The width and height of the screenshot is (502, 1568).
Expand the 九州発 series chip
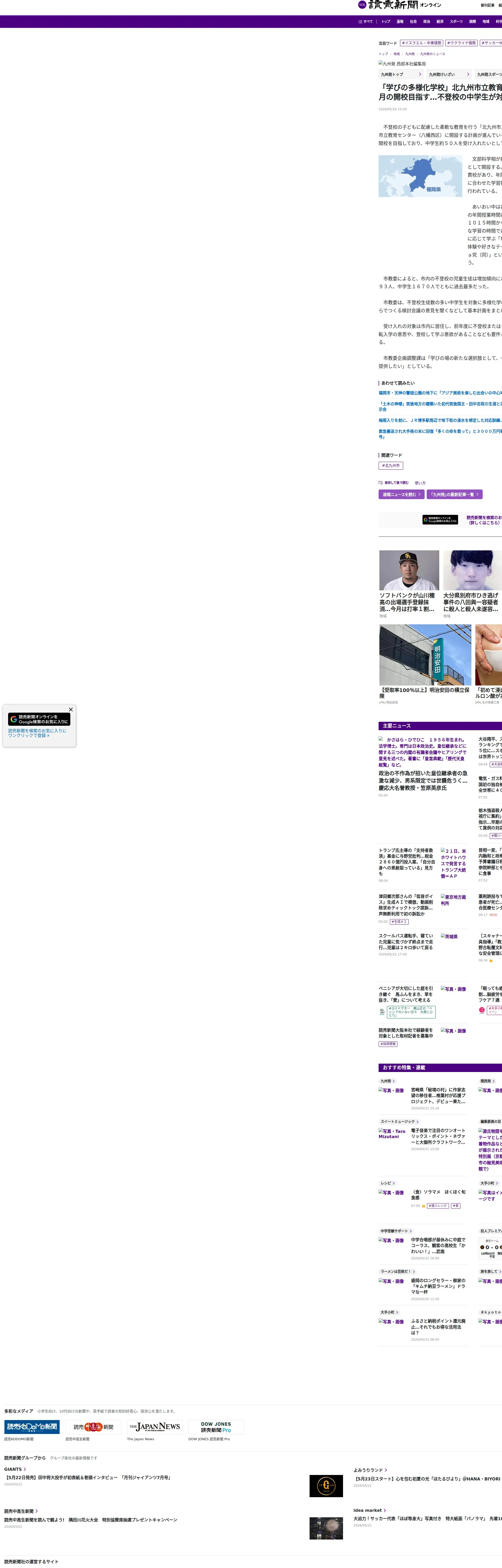coord(387,1081)
